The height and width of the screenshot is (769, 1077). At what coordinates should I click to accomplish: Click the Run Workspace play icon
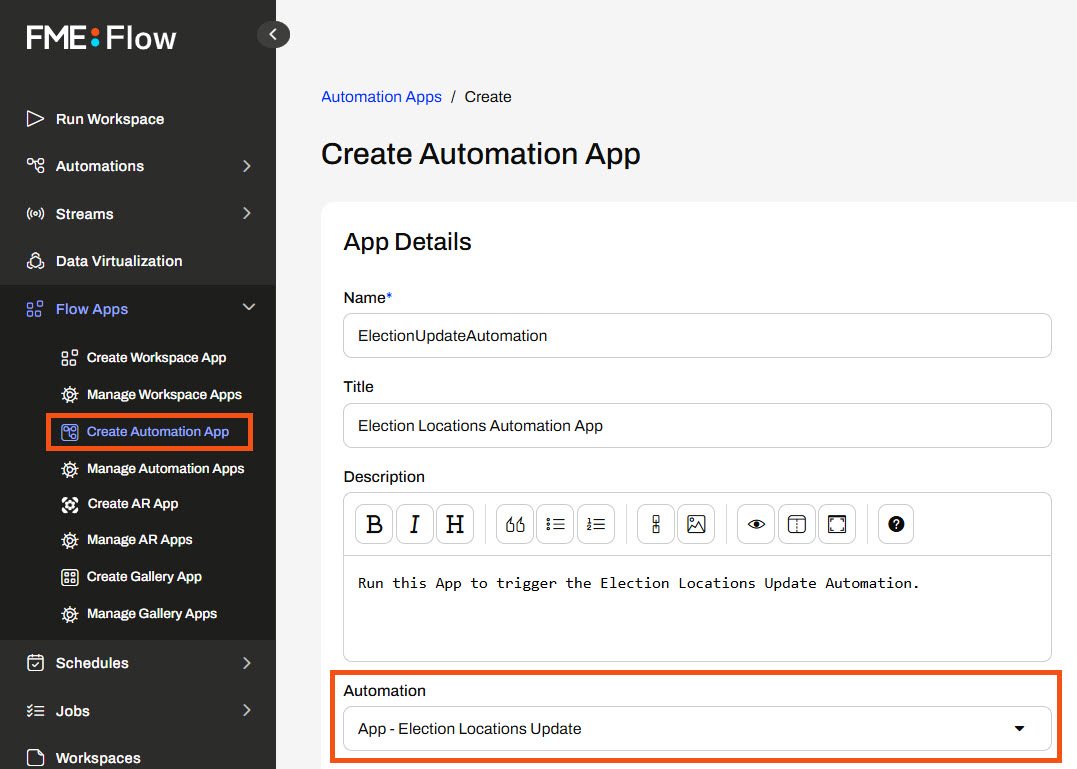click(35, 119)
